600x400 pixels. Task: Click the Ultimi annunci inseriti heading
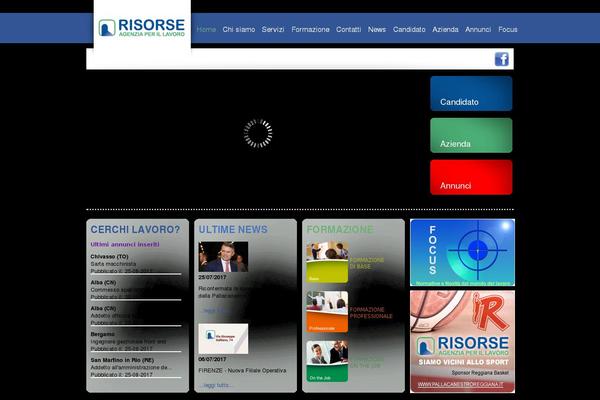[x=125, y=244]
